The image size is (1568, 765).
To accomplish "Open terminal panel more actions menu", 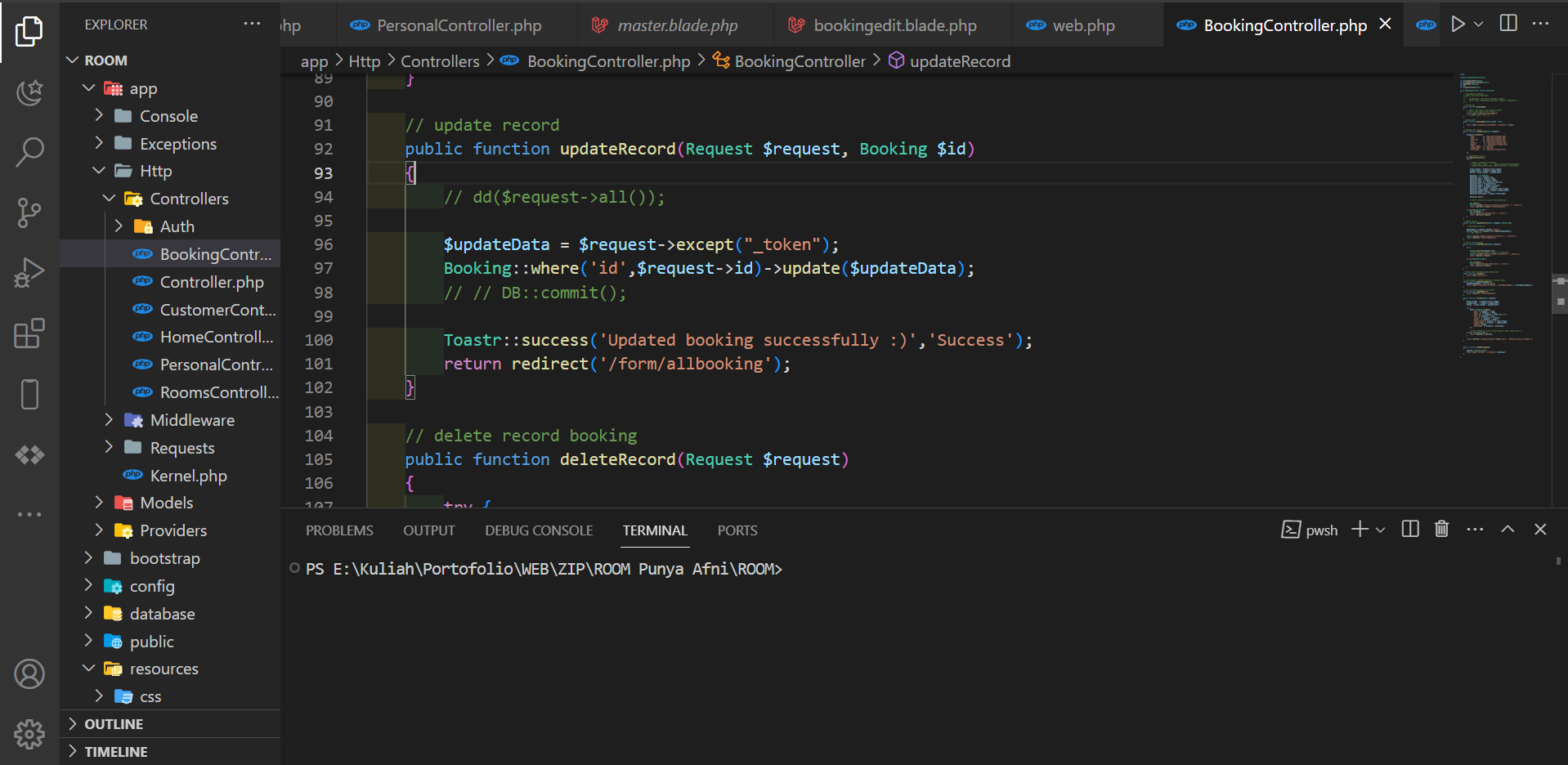I will [1475, 529].
